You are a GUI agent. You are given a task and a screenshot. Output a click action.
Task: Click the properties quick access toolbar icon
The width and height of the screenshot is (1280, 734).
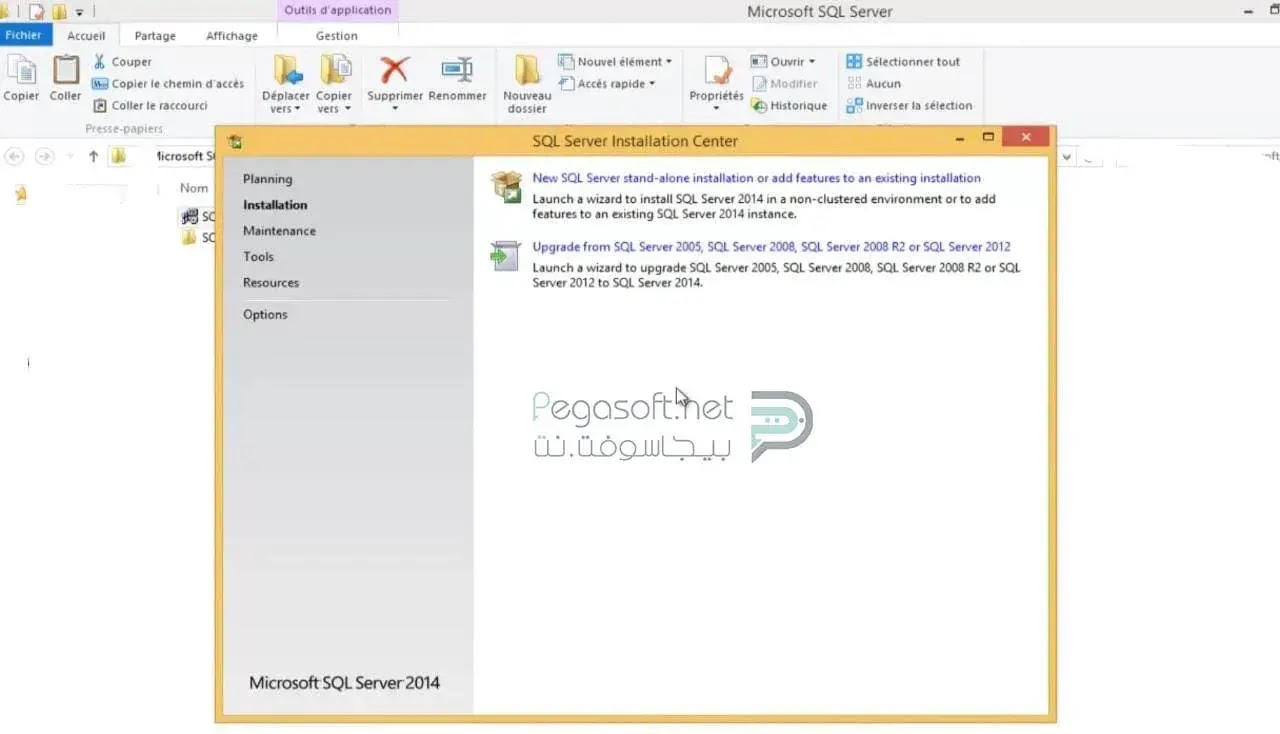pos(36,13)
